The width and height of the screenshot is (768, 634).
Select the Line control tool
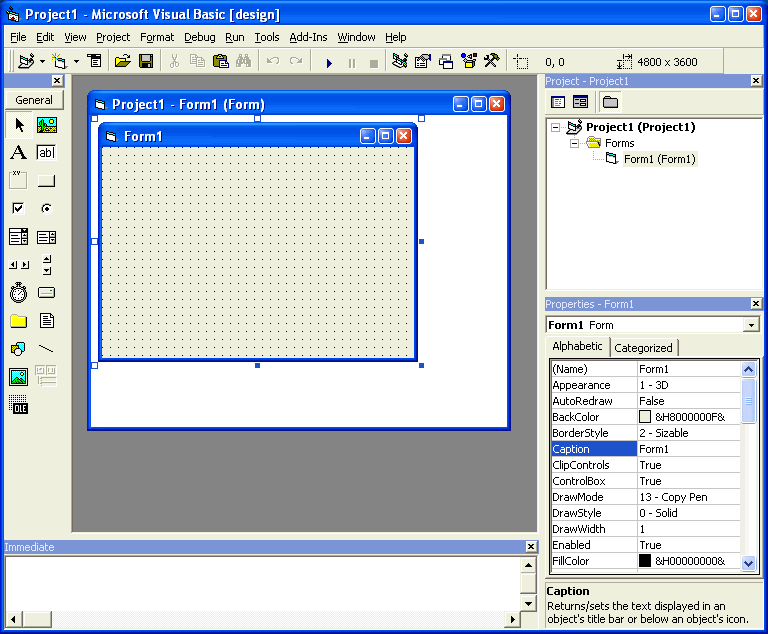click(x=47, y=349)
